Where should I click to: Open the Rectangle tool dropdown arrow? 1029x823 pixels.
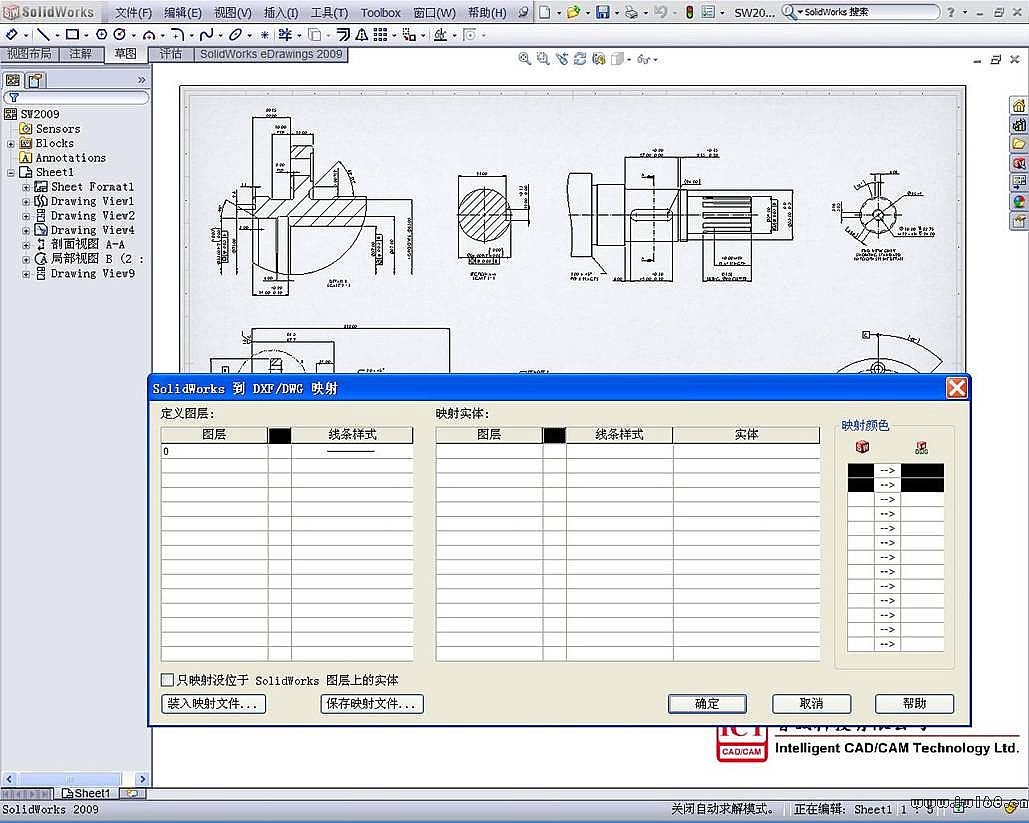point(85,35)
